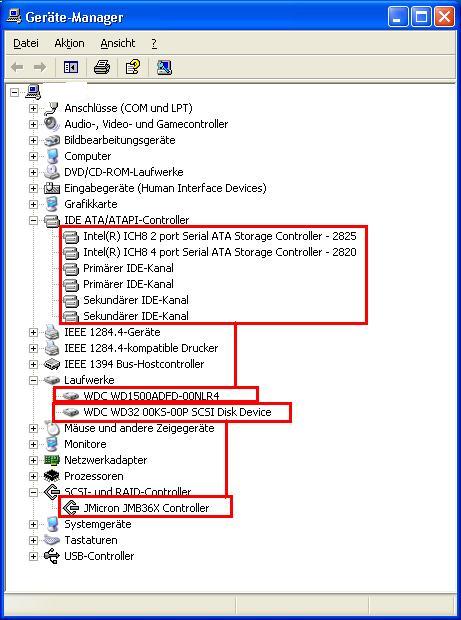Open the Datei menu
This screenshot has width=461, height=620.
click(26, 43)
